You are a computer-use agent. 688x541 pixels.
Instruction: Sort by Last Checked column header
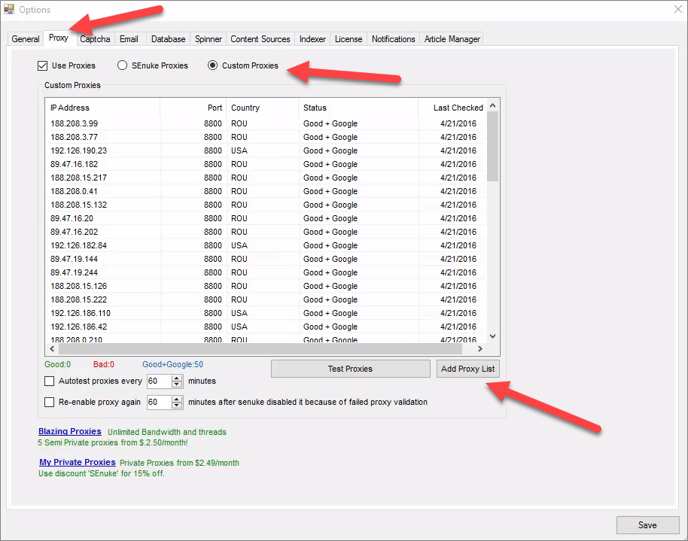click(x=453, y=107)
